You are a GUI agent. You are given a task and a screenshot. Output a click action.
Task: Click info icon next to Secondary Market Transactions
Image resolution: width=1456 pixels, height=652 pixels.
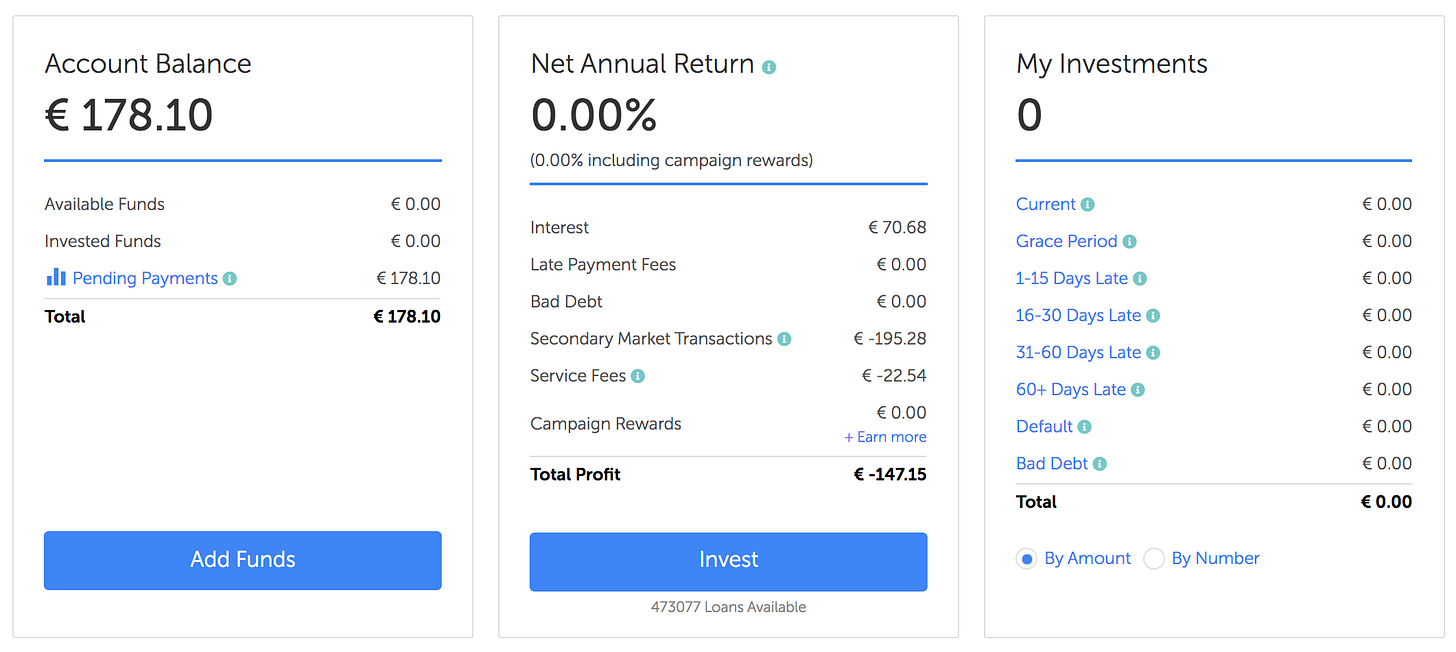coord(784,339)
